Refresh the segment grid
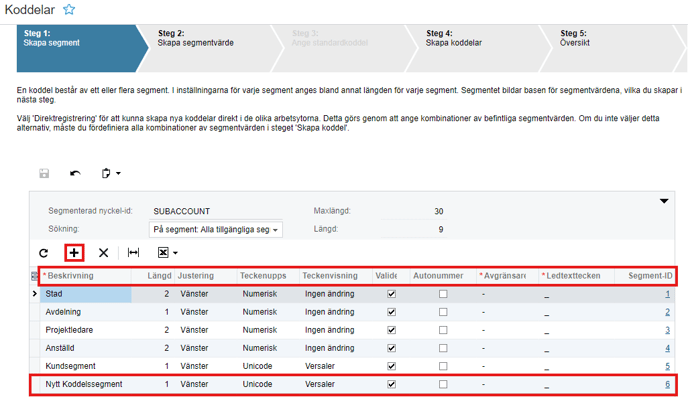The image size is (688, 397). click(43, 253)
